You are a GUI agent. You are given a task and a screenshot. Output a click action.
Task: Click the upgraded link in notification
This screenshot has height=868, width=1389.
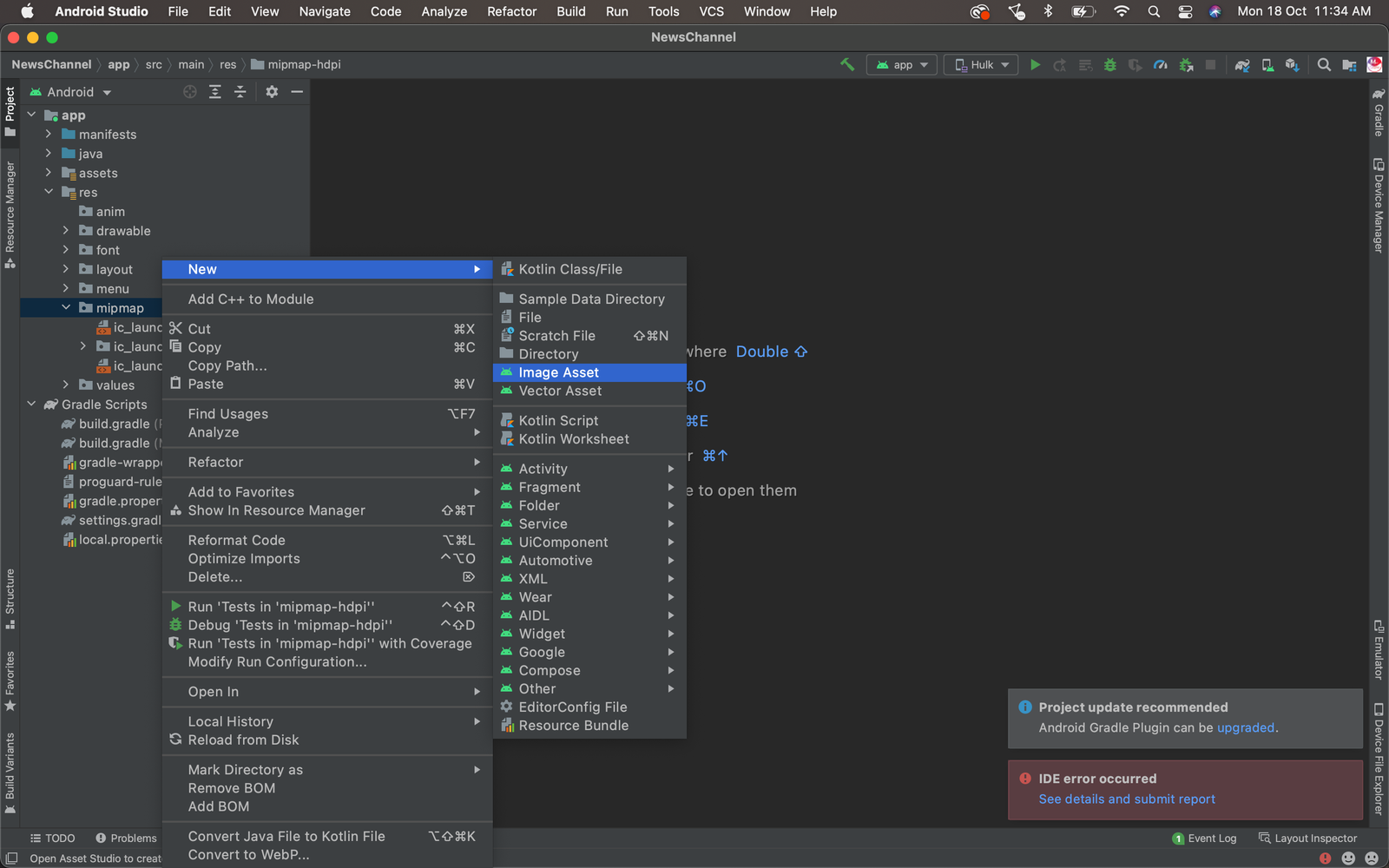[x=1245, y=727]
